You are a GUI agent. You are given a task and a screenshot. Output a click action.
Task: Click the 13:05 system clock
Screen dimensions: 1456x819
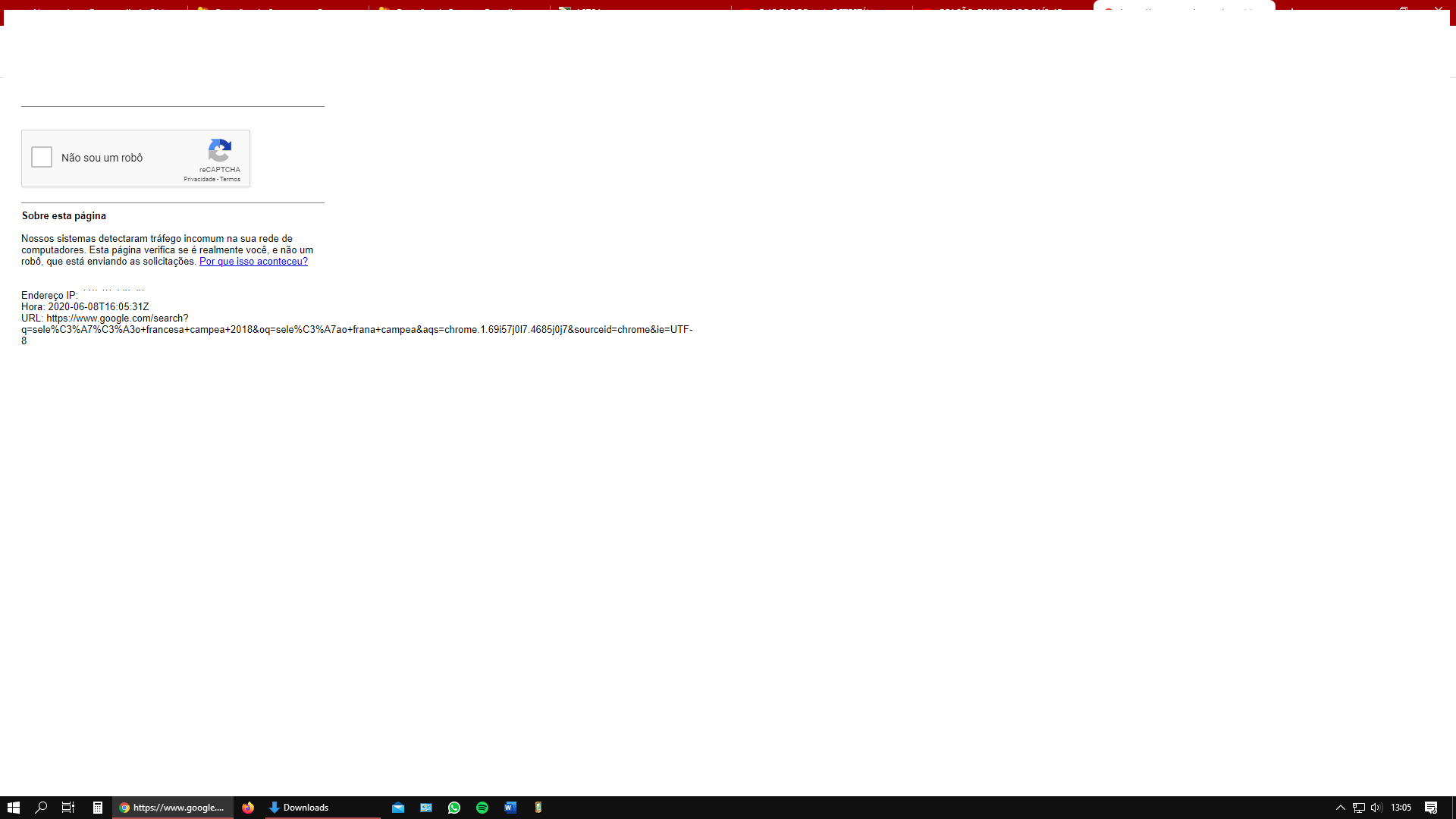[x=1401, y=808]
